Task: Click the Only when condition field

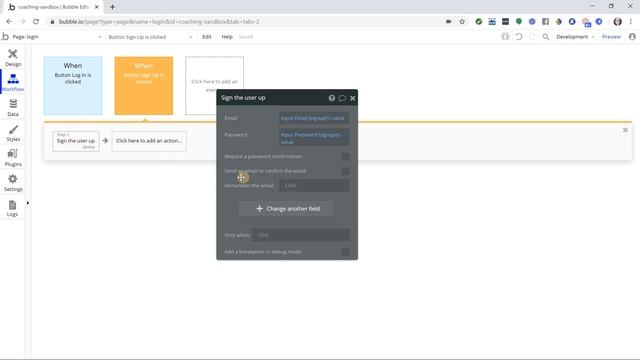Action: click(300, 235)
